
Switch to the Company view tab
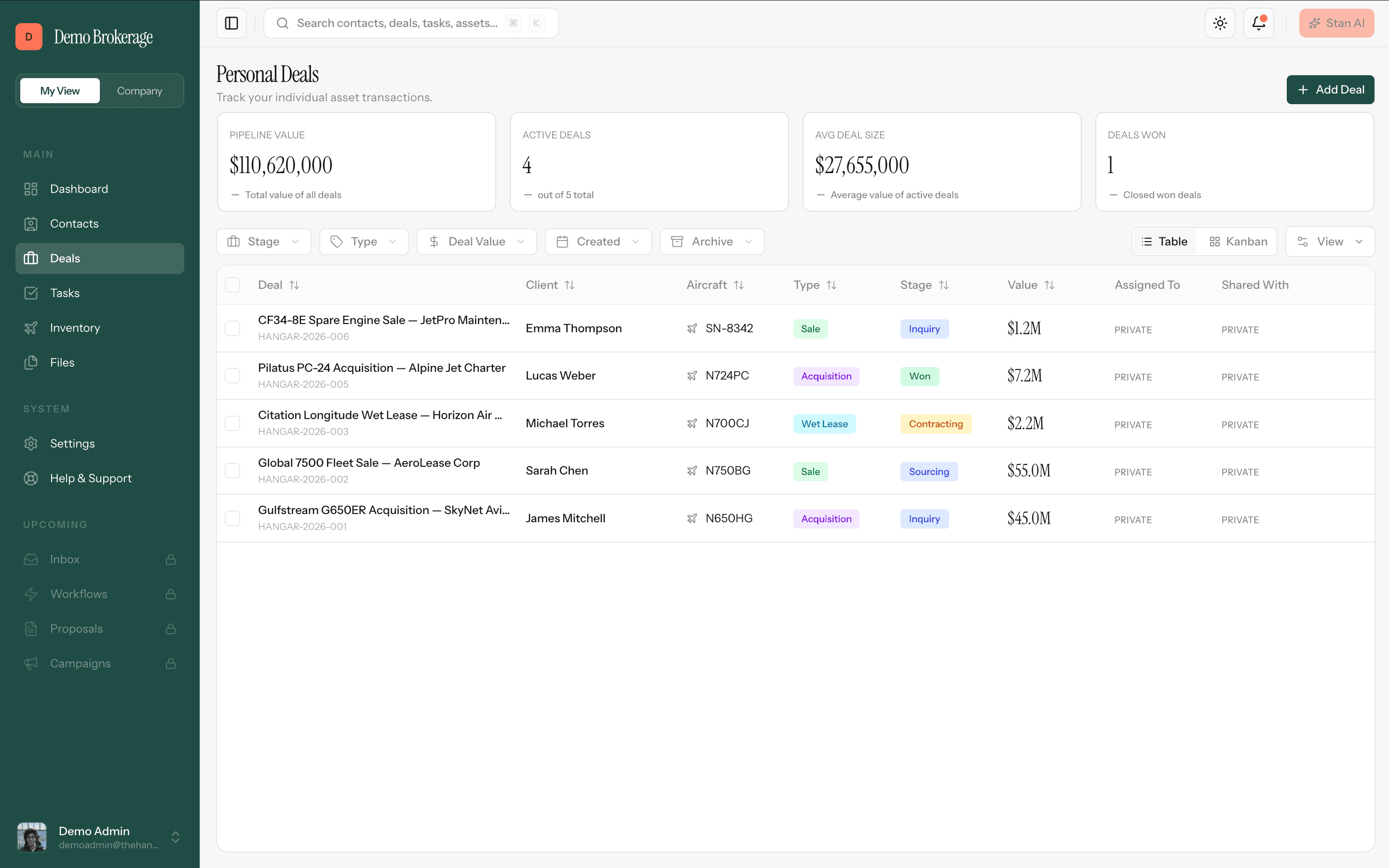click(x=139, y=91)
